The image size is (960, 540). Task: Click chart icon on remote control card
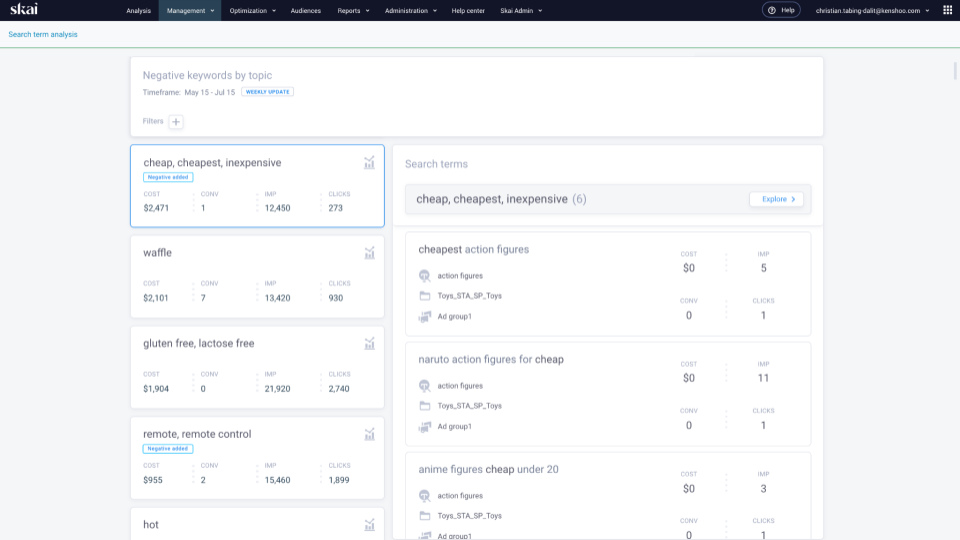pos(369,434)
